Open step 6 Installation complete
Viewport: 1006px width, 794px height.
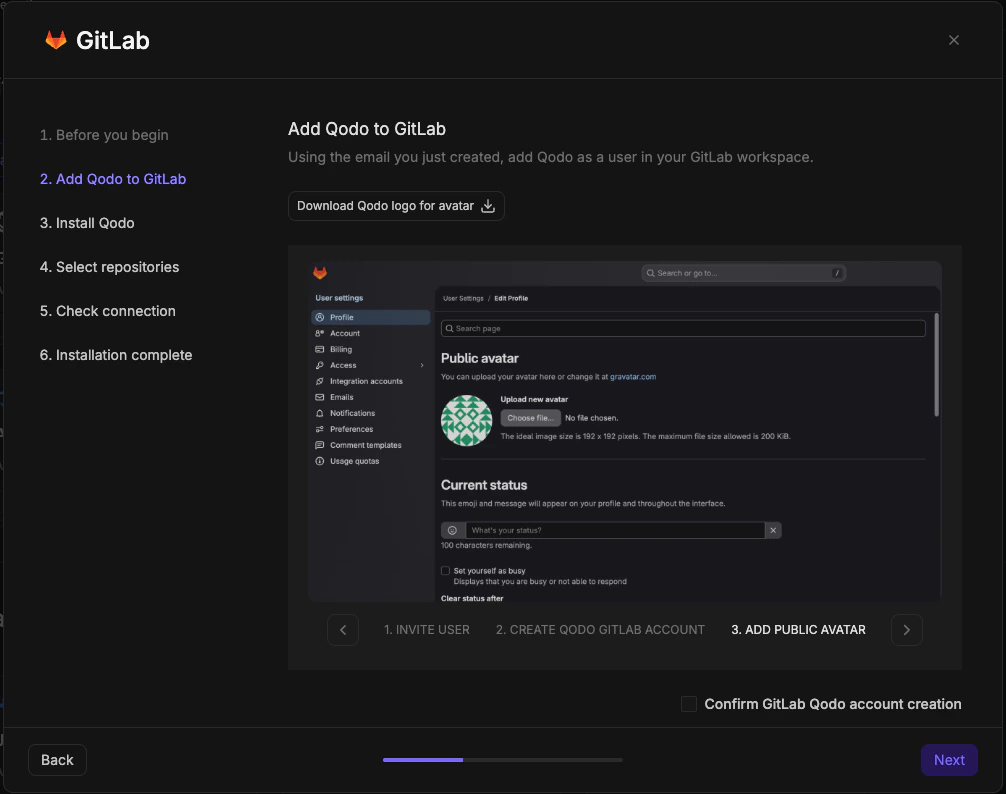[116, 355]
